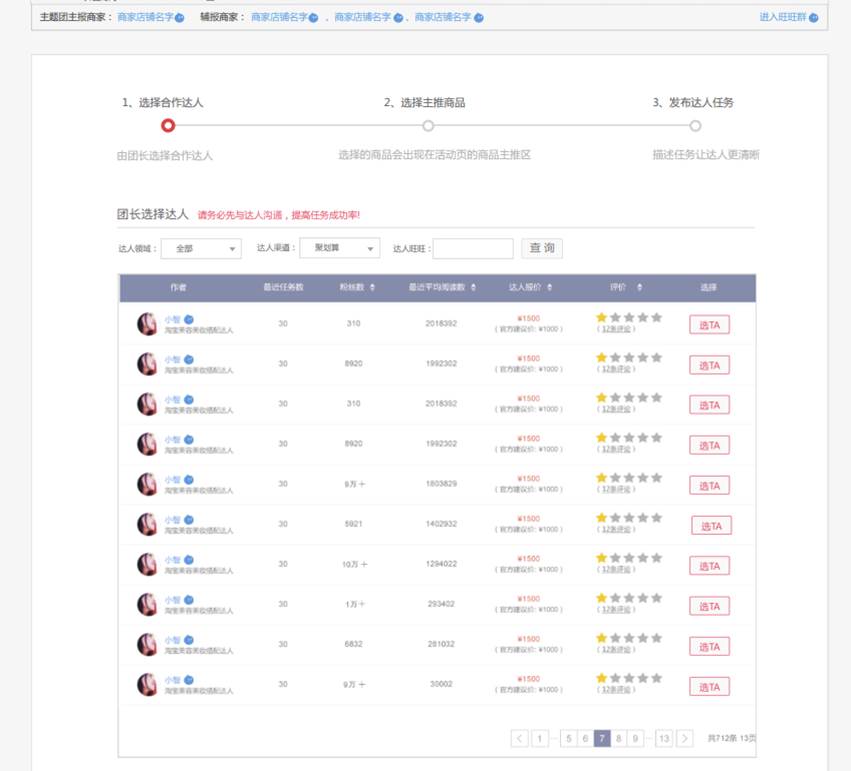Screen dimensions: 851x771
Task: Open 小智 name link in 293402 reads row
Action: point(173,600)
